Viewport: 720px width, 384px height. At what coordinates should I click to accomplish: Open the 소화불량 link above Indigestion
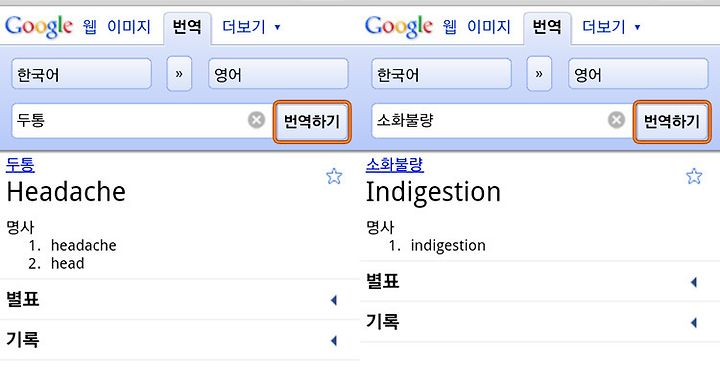(x=394, y=164)
